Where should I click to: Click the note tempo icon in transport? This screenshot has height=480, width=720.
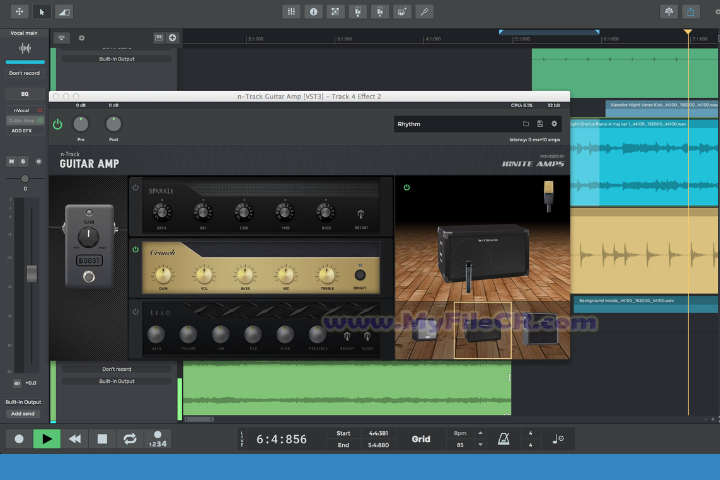coord(557,439)
